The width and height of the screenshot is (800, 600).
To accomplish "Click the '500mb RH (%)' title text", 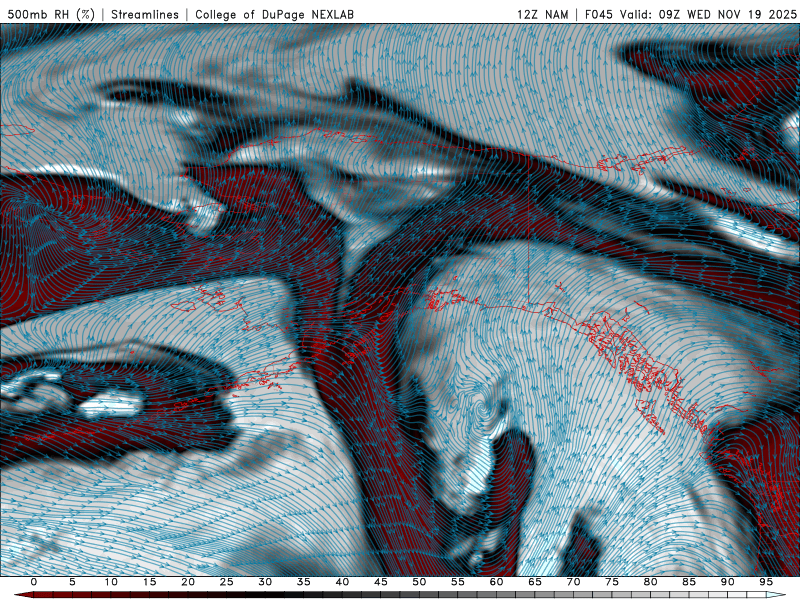I will pyautogui.click(x=51, y=14).
